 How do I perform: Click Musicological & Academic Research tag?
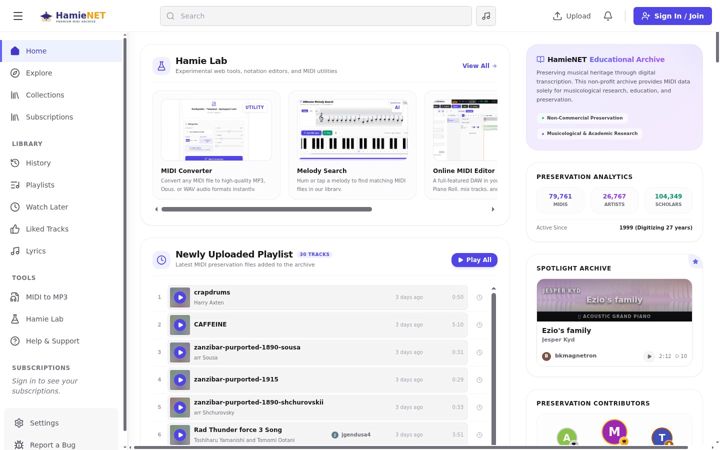coord(590,134)
